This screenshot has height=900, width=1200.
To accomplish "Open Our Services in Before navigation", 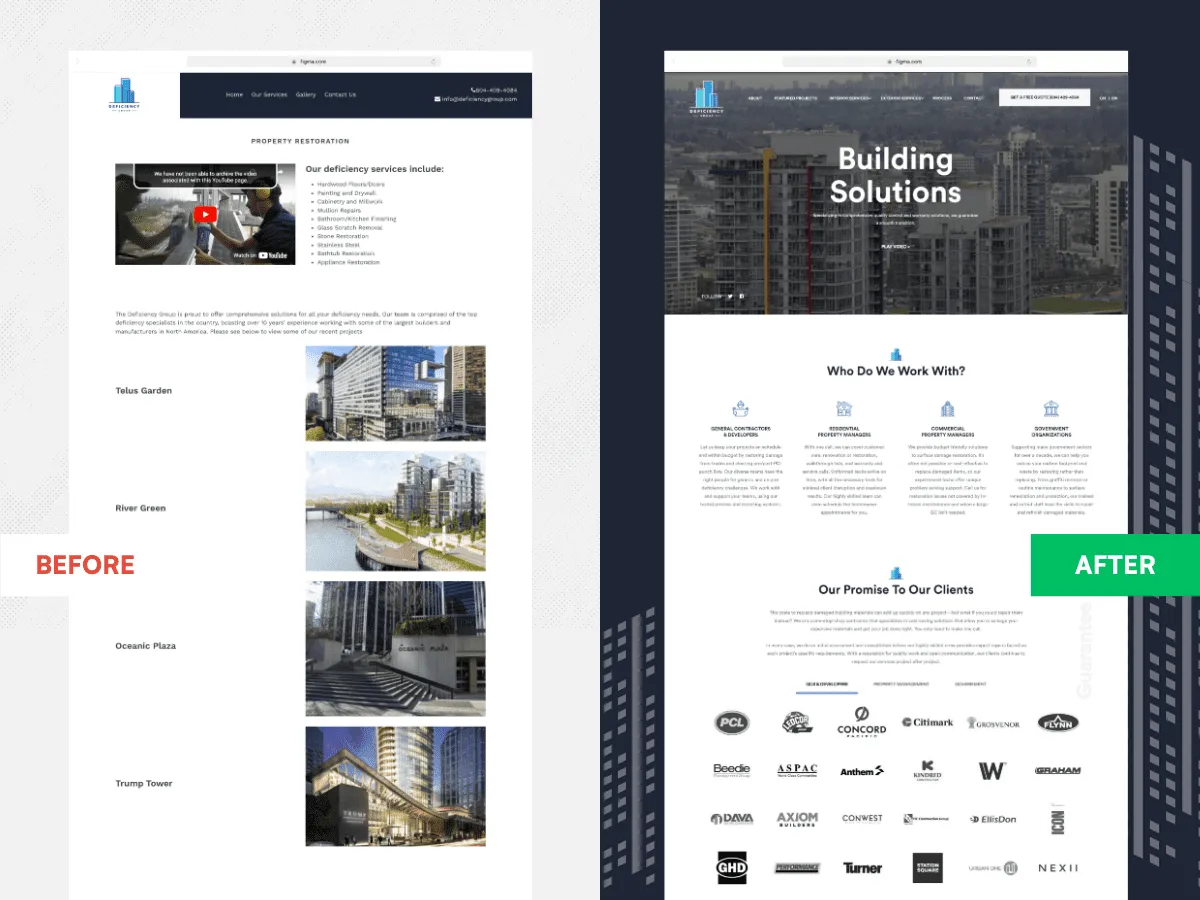I will point(269,95).
